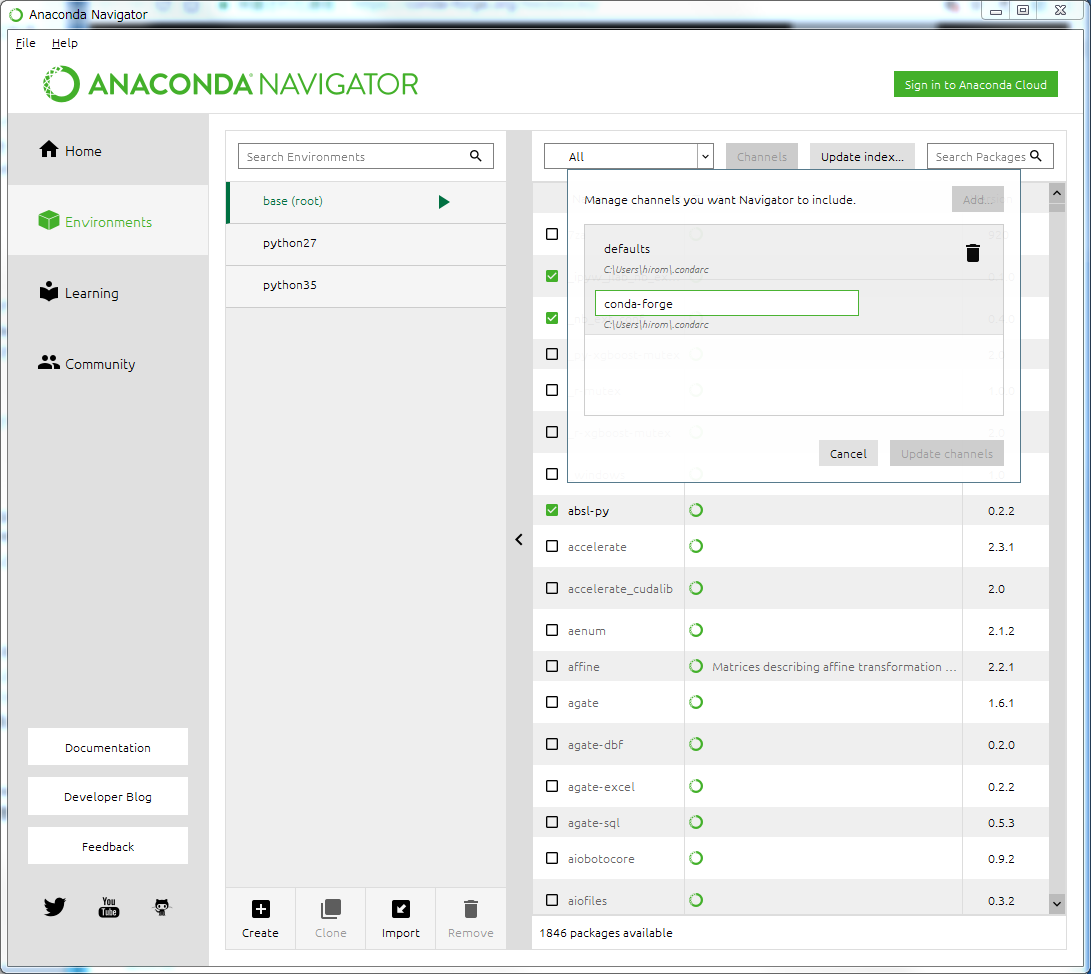Switch to the Environments section
This screenshot has height=974, width=1091.
tap(109, 221)
